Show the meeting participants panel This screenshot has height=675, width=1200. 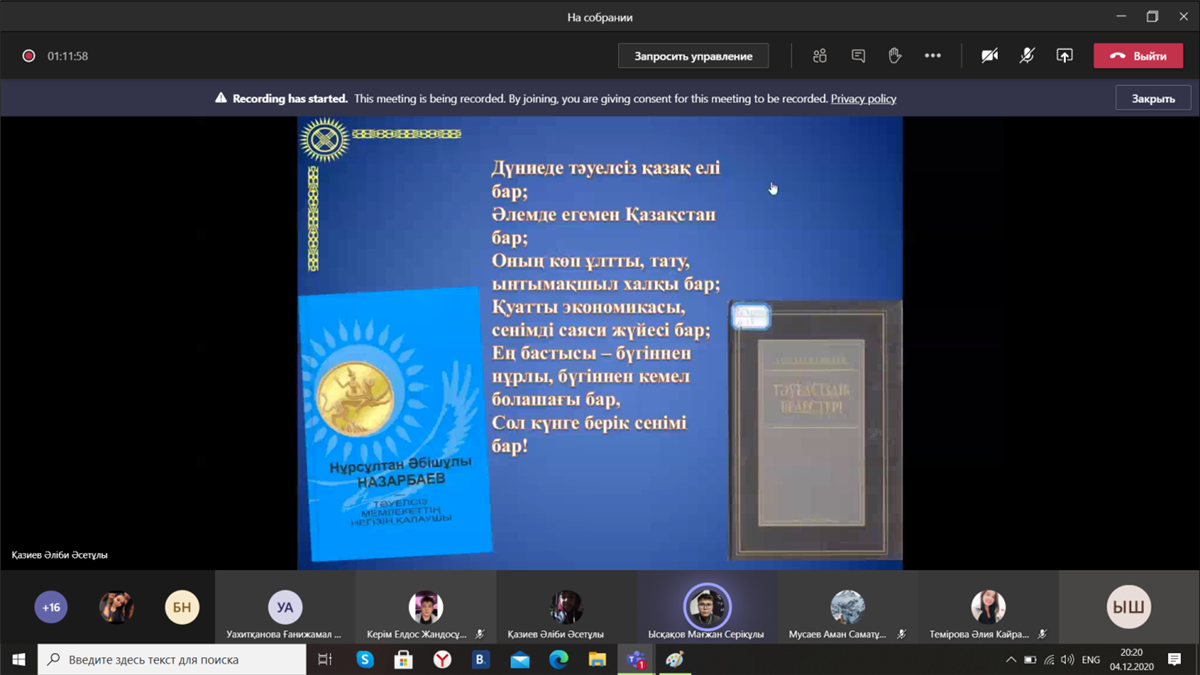tap(820, 56)
